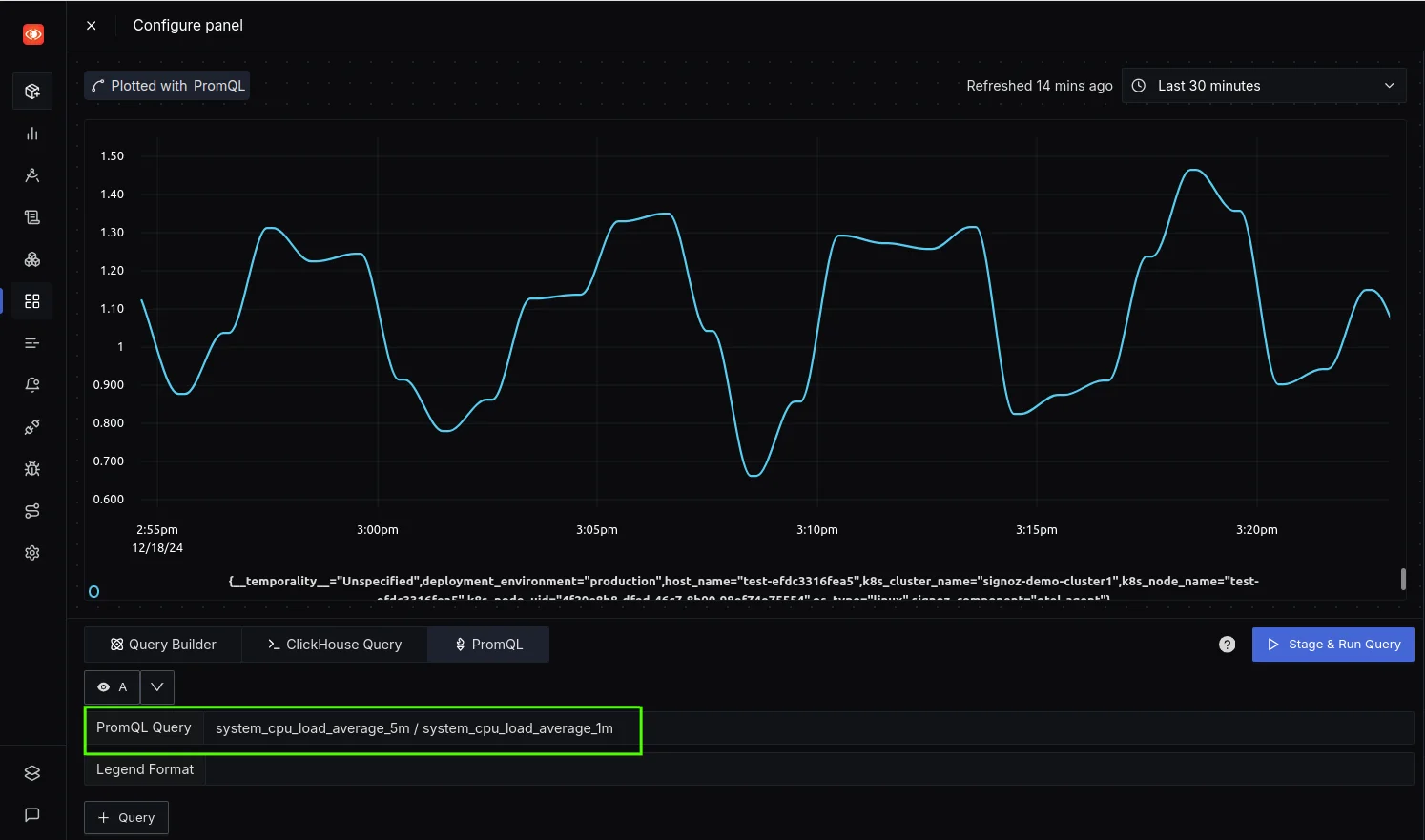Image resolution: width=1425 pixels, height=840 pixels.
Task: Add a new query with the + Query button
Action: pos(126,817)
